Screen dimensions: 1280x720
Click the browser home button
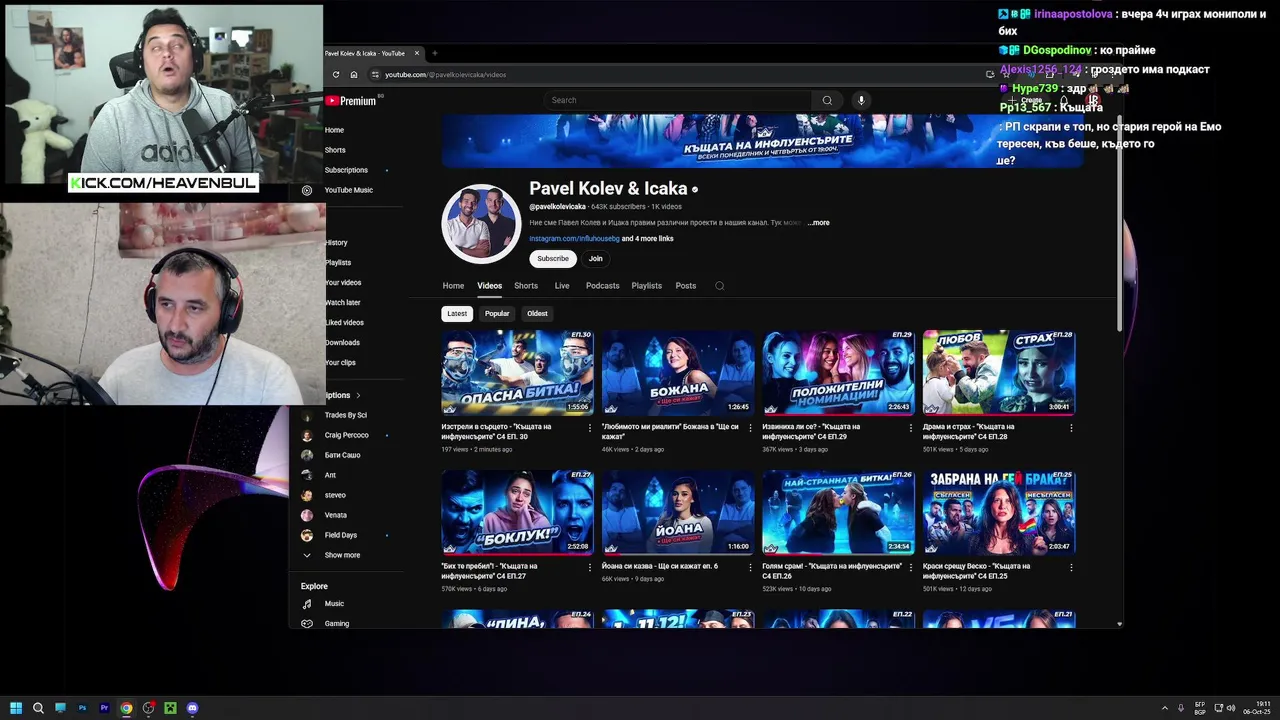354,74
